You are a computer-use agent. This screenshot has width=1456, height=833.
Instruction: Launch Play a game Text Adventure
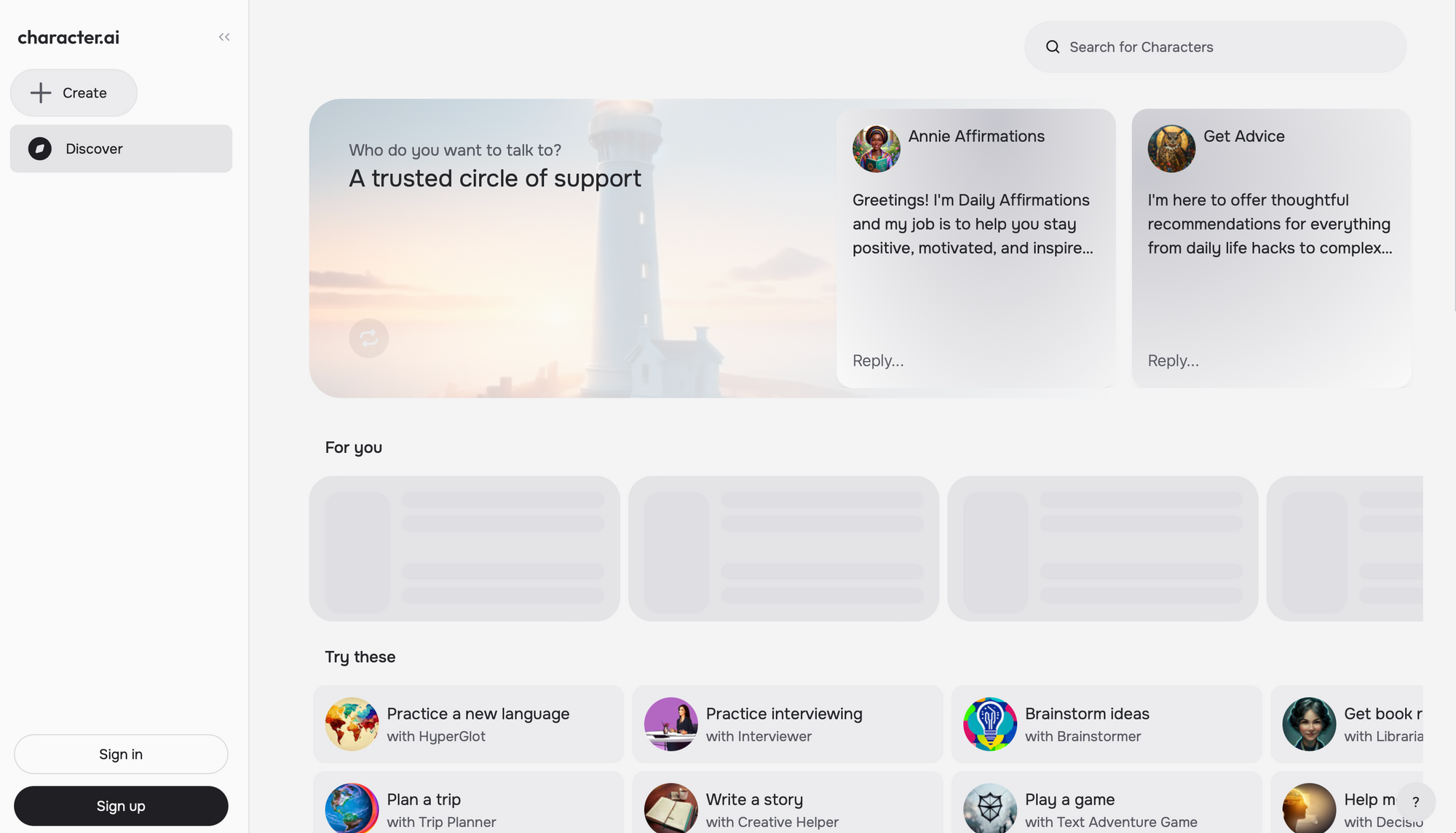pyautogui.click(x=1106, y=808)
